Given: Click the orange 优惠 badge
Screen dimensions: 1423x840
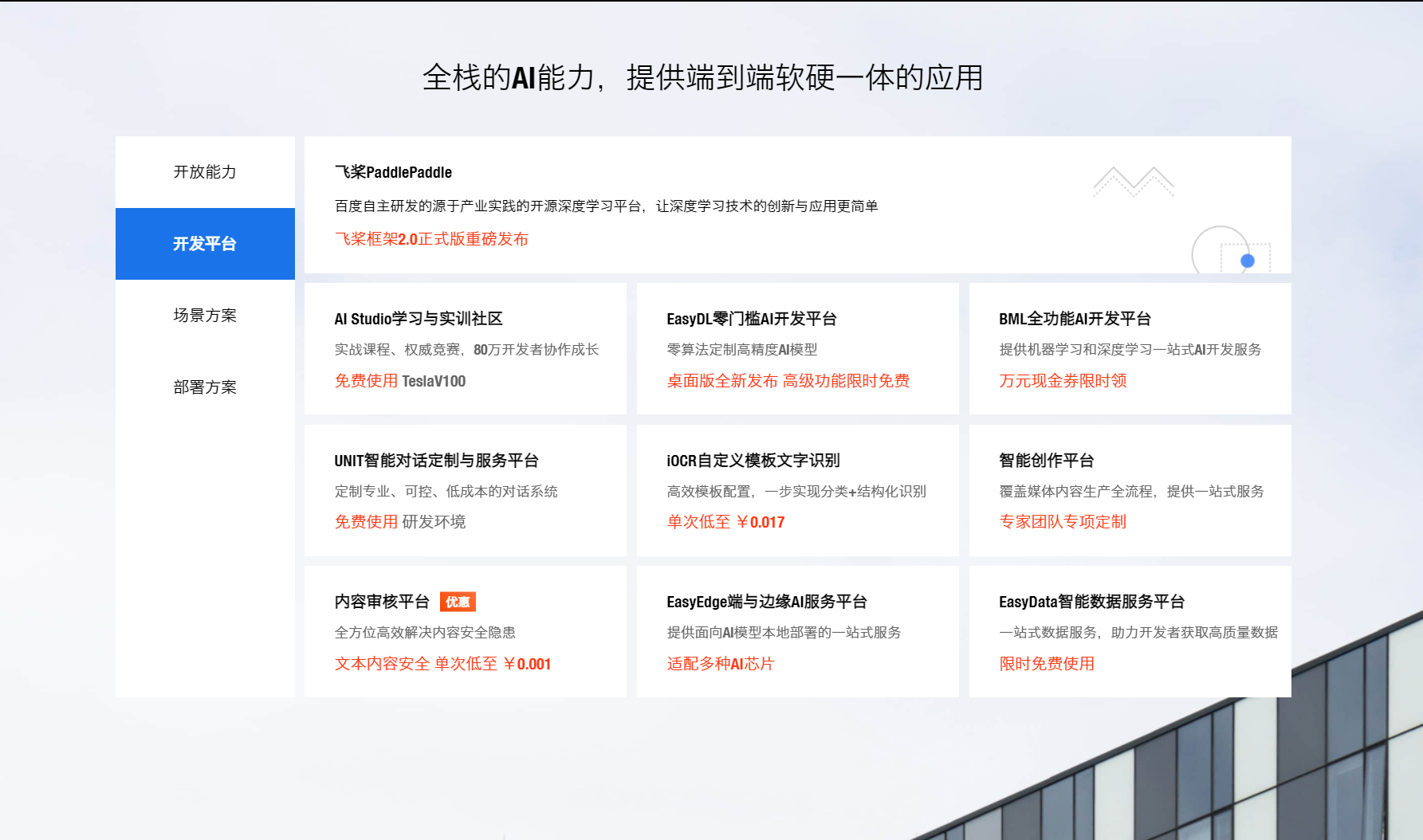Looking at the screenshot, I should (458, 602).
